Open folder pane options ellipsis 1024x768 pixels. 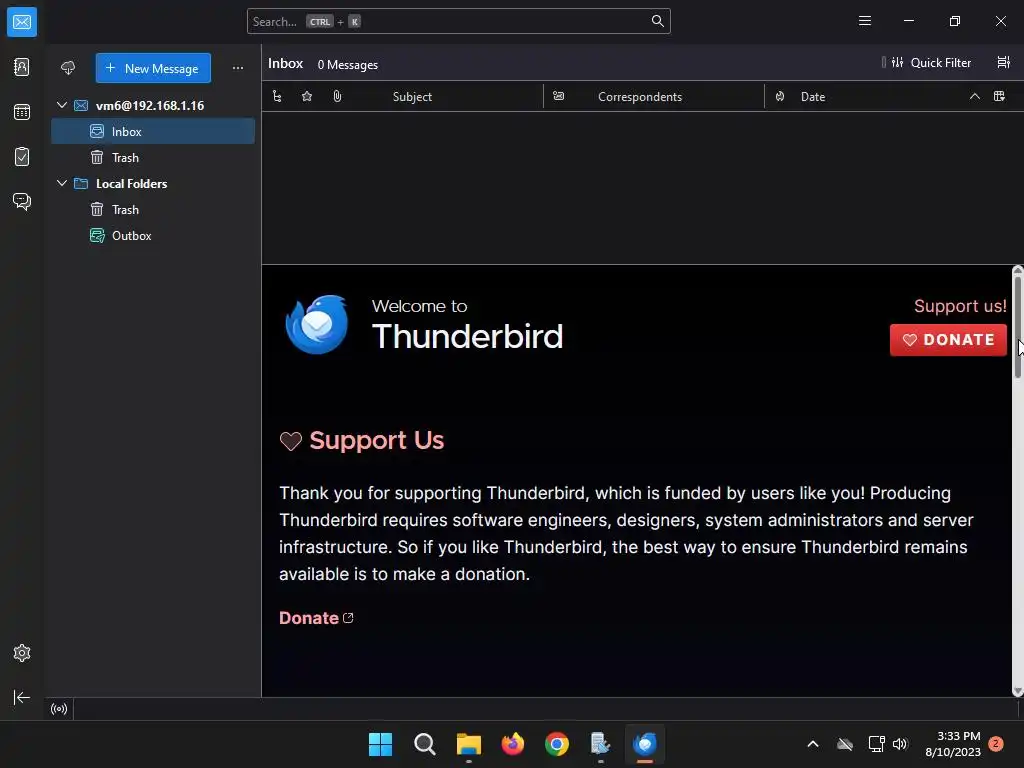click(238, 68)
